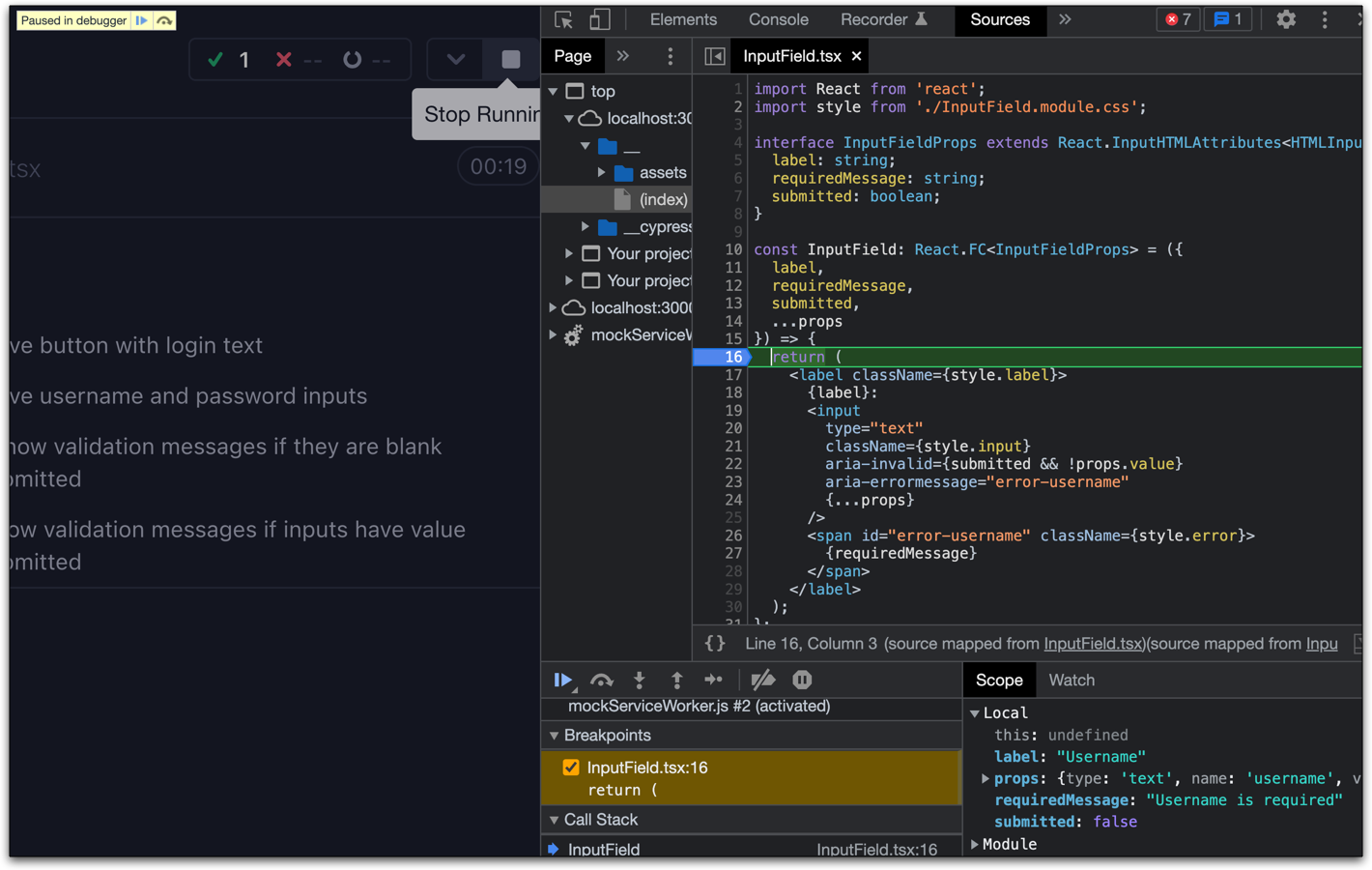Click the Step out of current function icon
The image size is (1372, 870).
click(676, 680)
